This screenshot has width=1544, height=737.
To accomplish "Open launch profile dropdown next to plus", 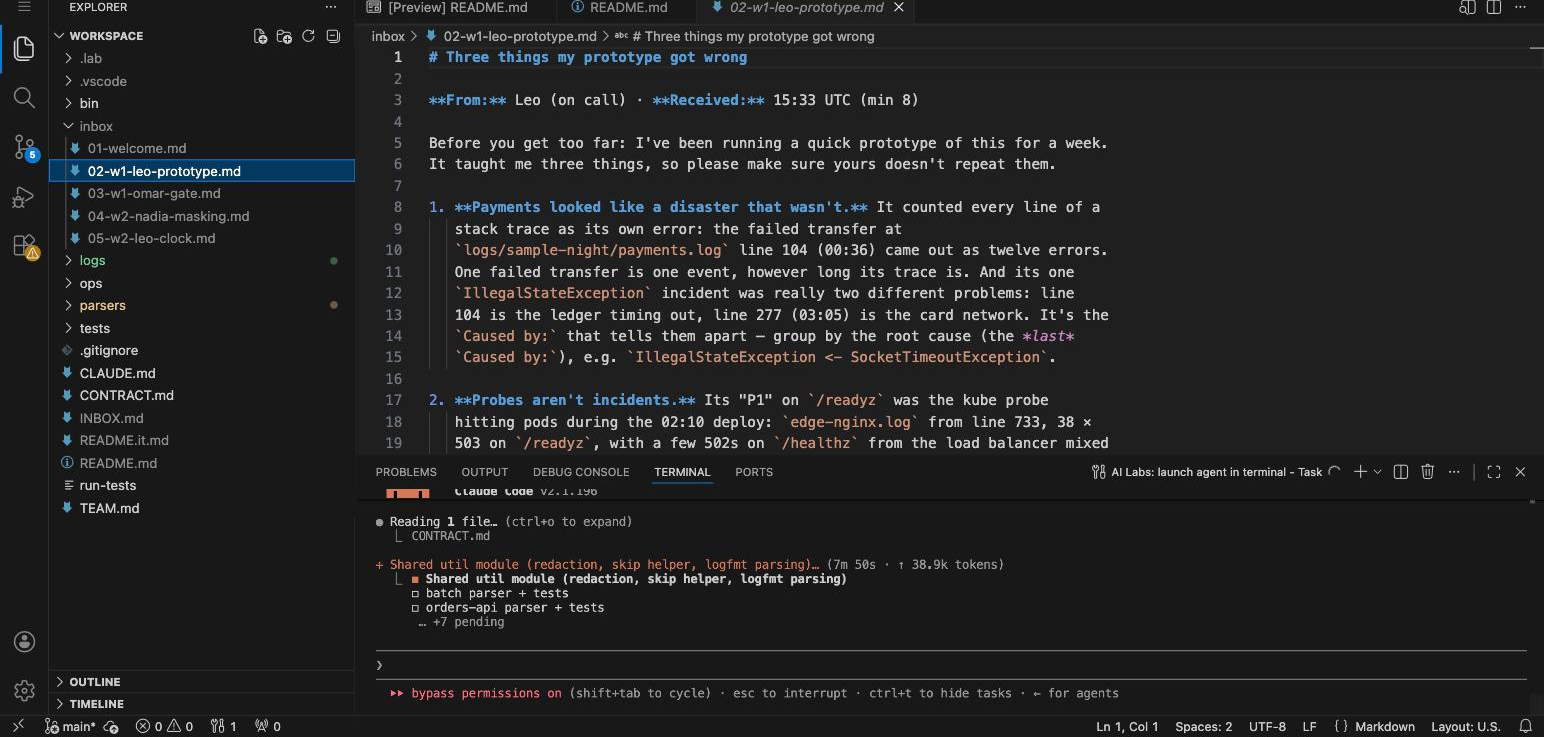I will tap(1378, 472).
